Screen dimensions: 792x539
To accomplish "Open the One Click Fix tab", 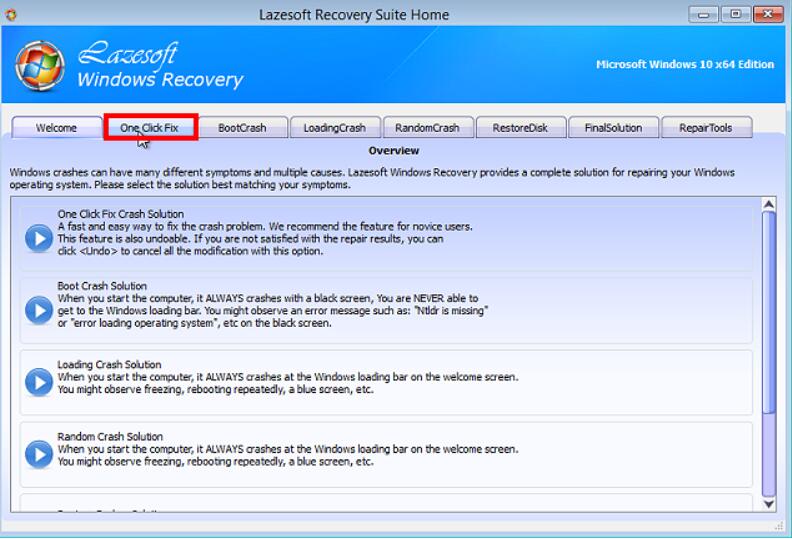I will (x=151, y=127).
